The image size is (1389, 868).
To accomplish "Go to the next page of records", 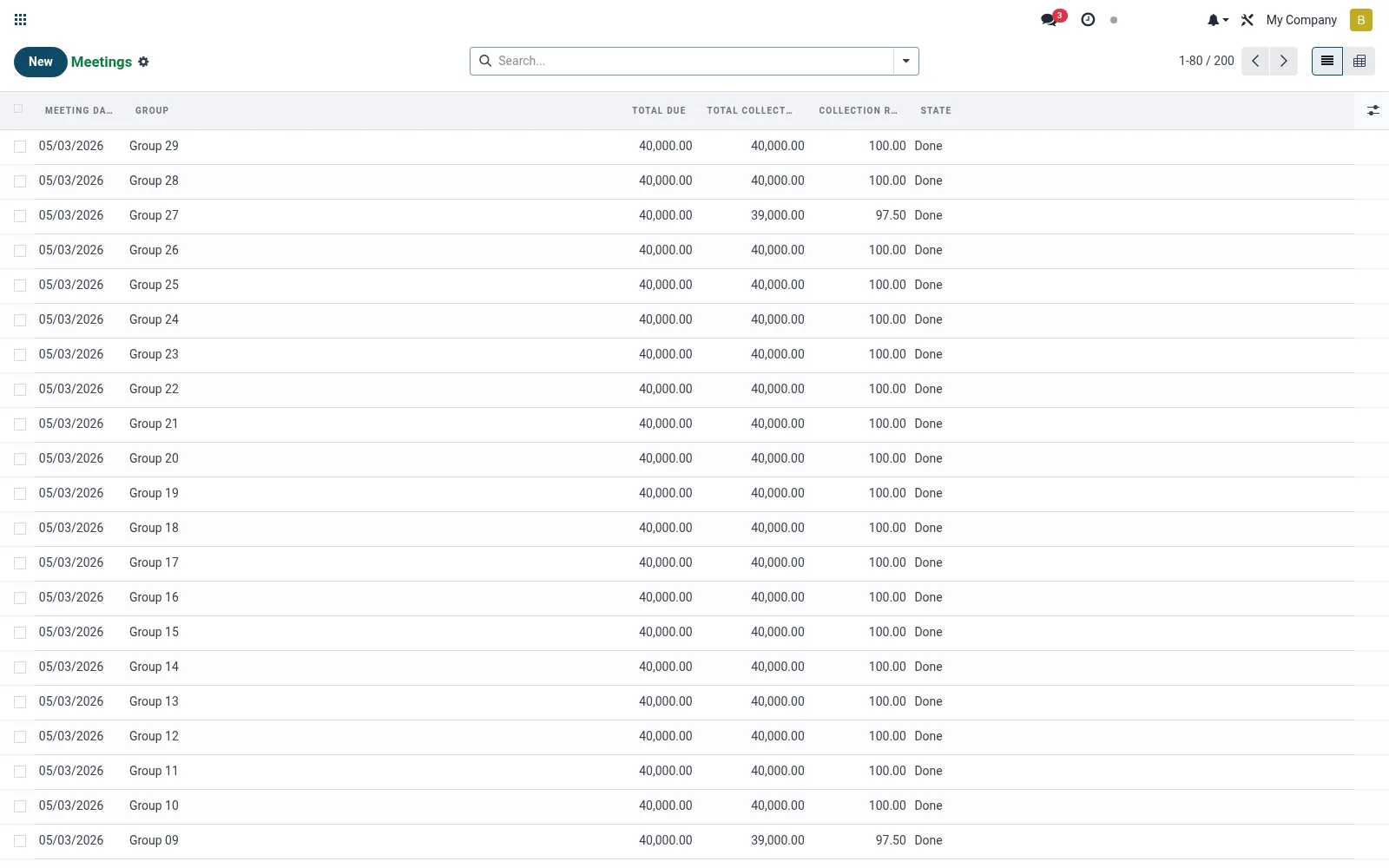I will pyautogui.click(x=1284, y=61).
